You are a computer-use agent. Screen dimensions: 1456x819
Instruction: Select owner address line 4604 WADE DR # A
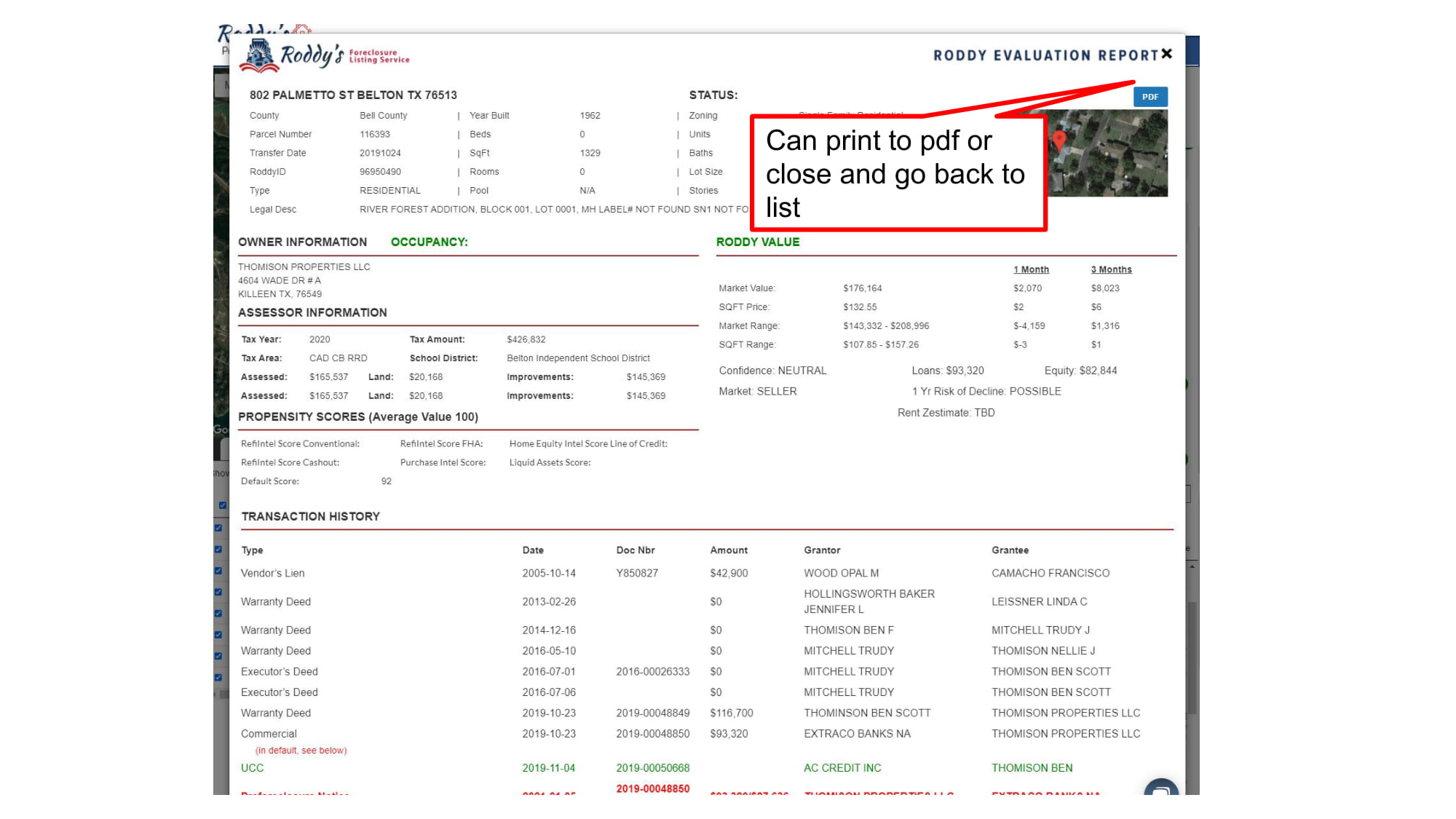tap(280, 281)
